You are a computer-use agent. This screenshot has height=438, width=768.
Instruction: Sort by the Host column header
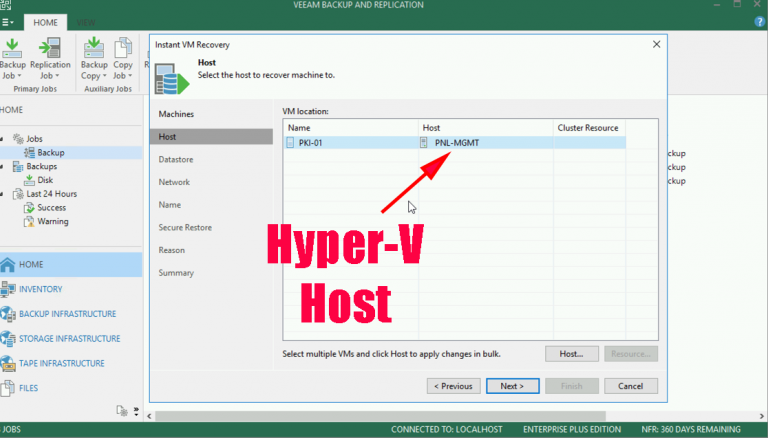[486, 128]
